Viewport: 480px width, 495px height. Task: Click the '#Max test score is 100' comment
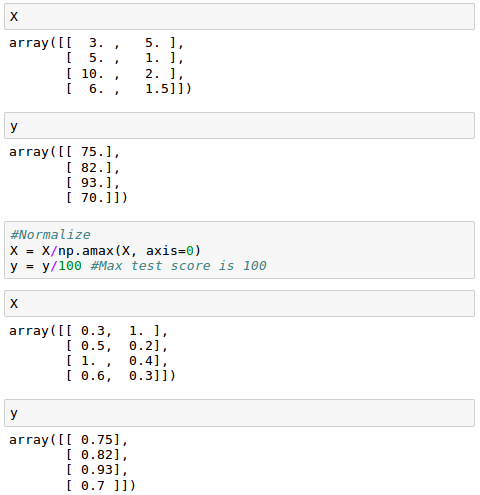178,266
